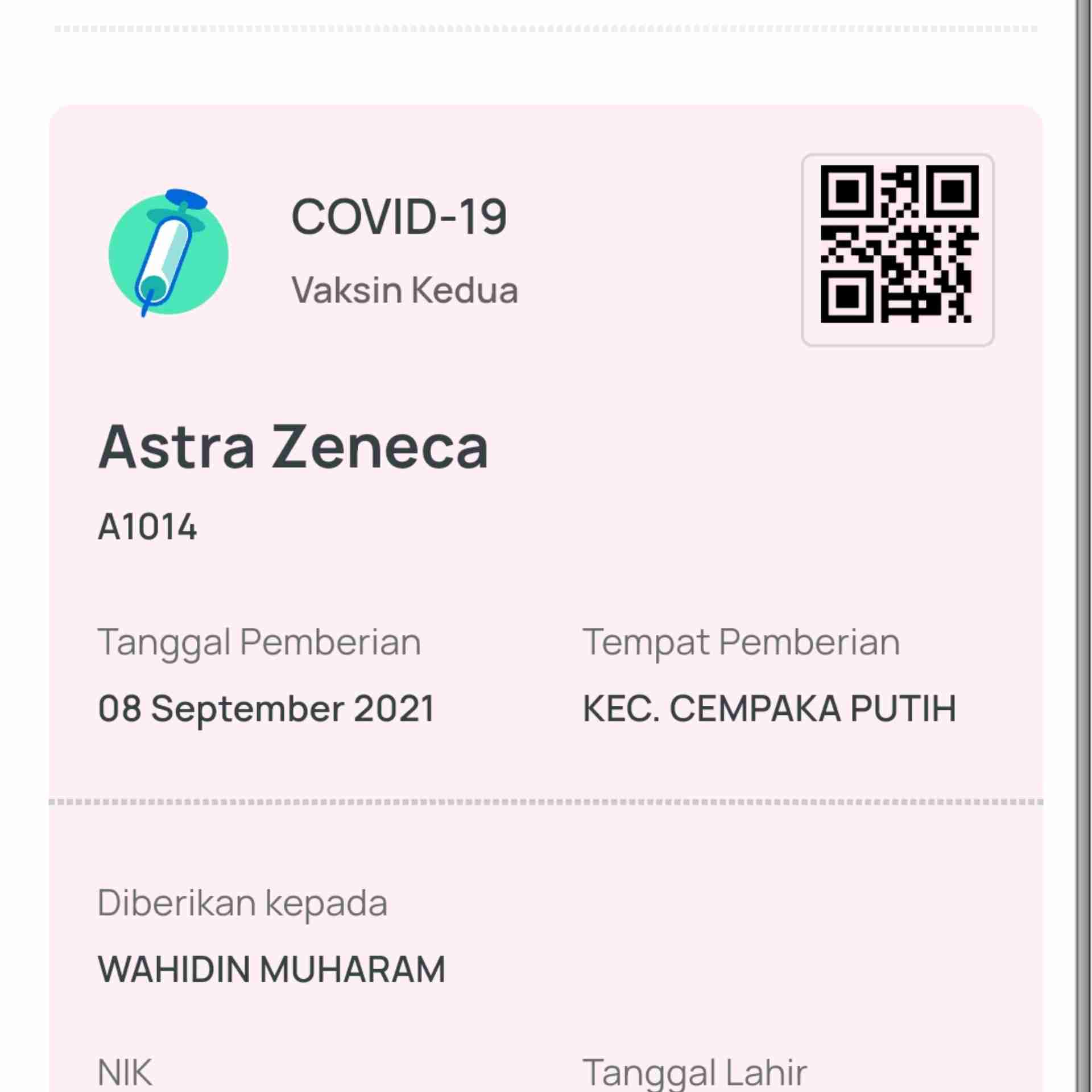Screen dimensions: 1092x1092
Task: Click the vertical scrollbar on the right edge
Action: 1083,546
